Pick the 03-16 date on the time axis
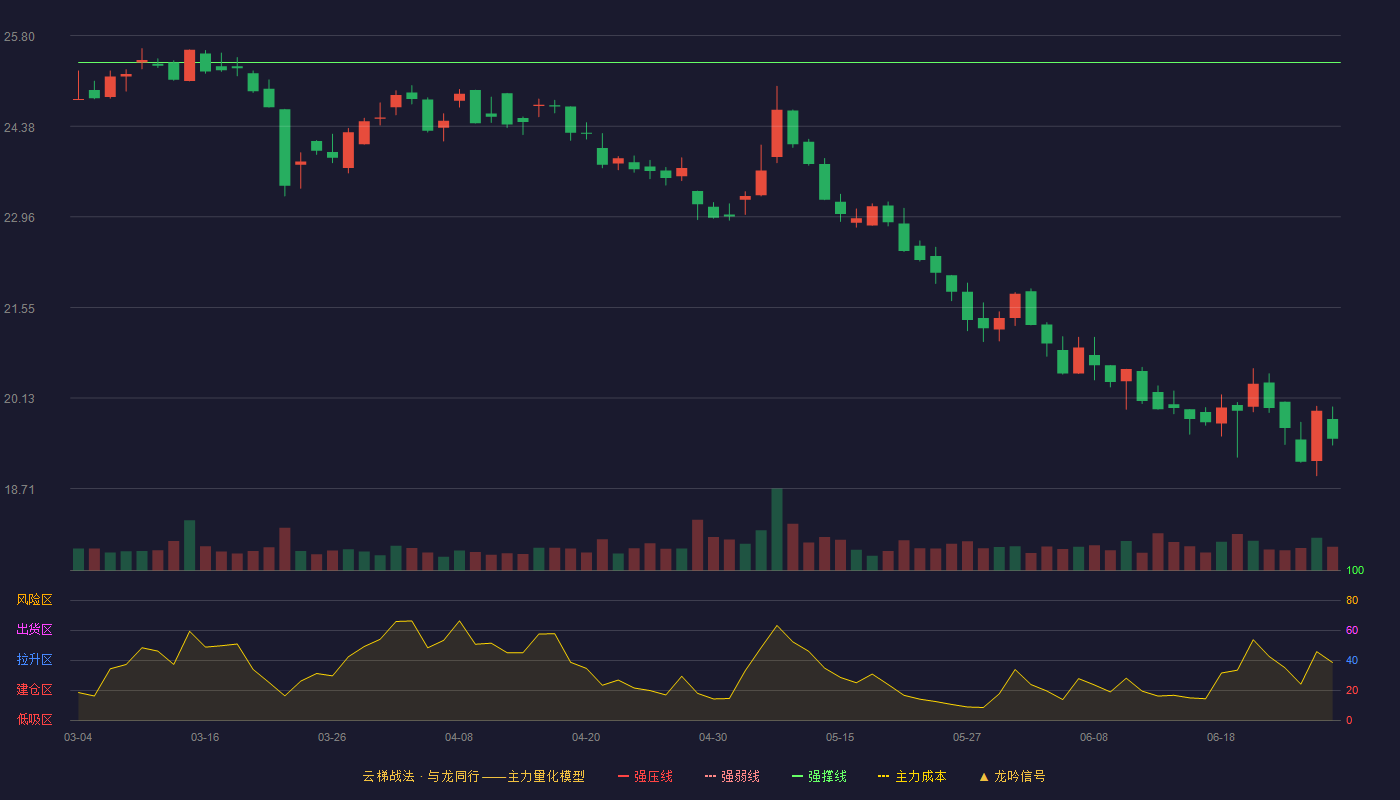 click(205, 737)
